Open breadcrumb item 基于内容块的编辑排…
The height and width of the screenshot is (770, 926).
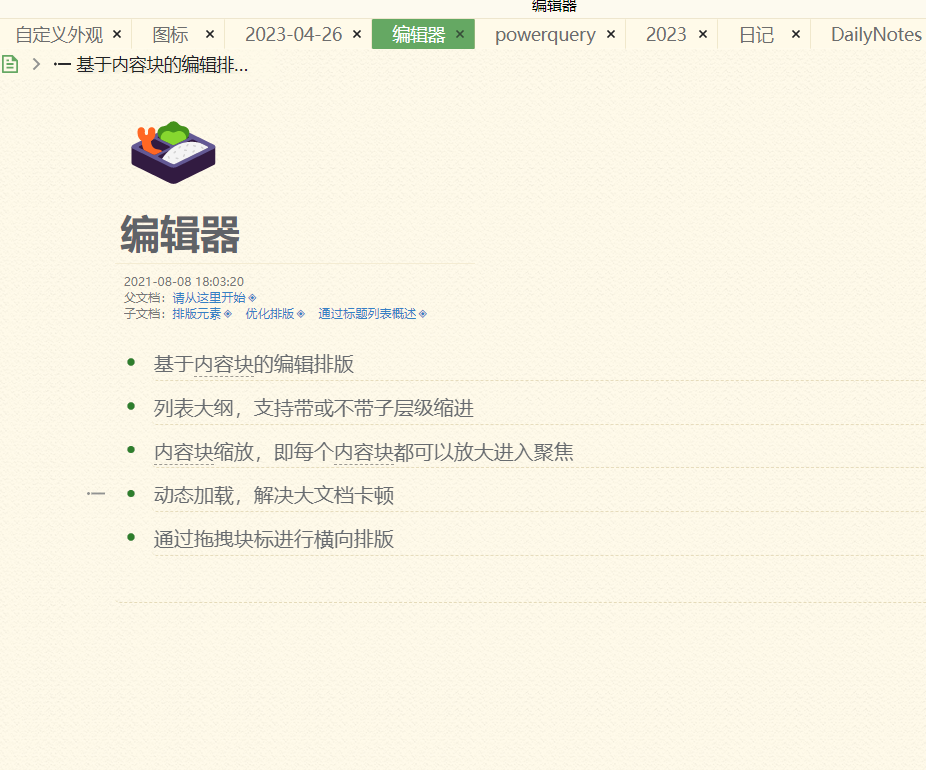coord(160,65)
